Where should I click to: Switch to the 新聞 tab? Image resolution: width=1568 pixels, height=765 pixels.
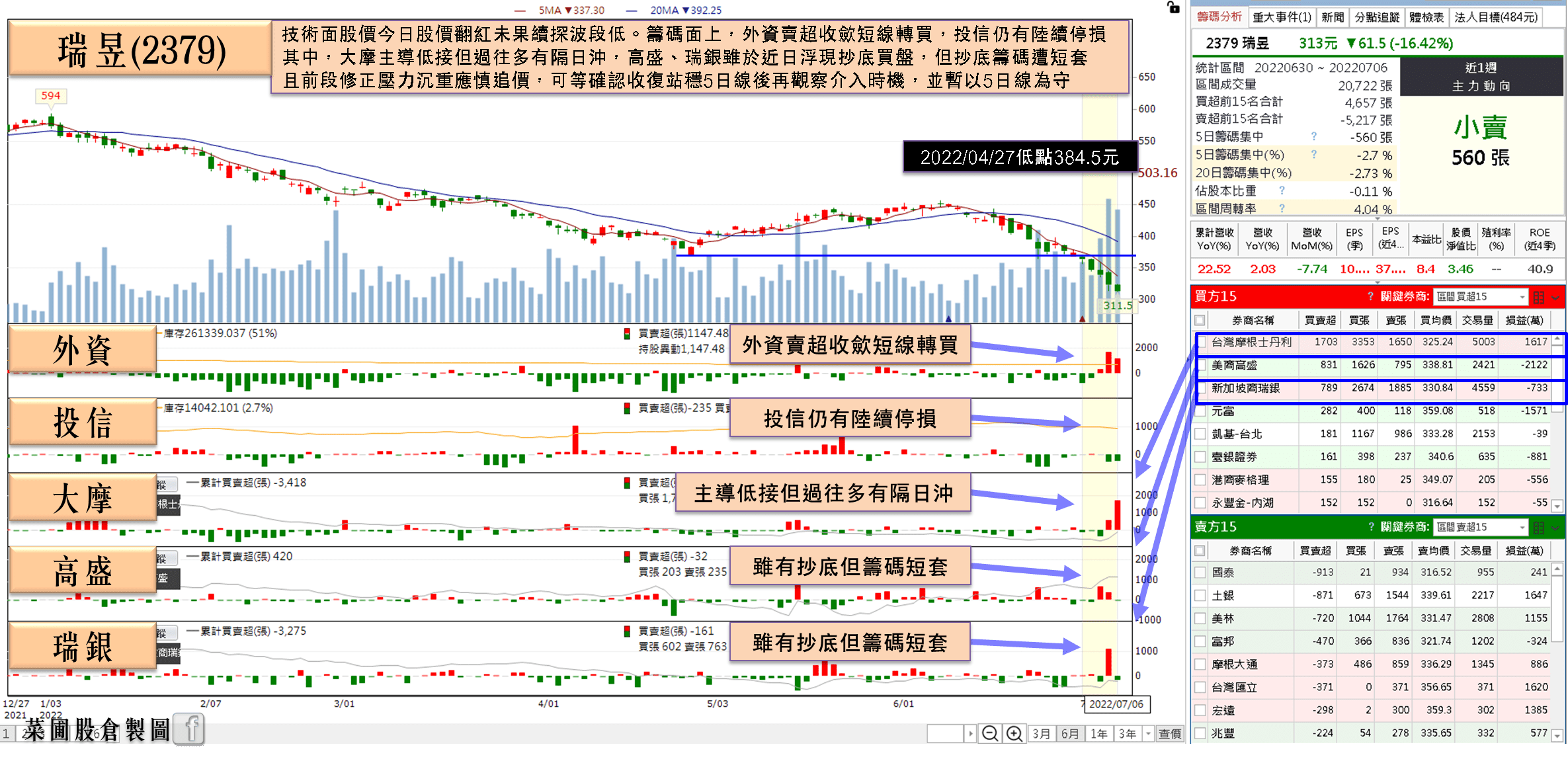pos(1333,17)
